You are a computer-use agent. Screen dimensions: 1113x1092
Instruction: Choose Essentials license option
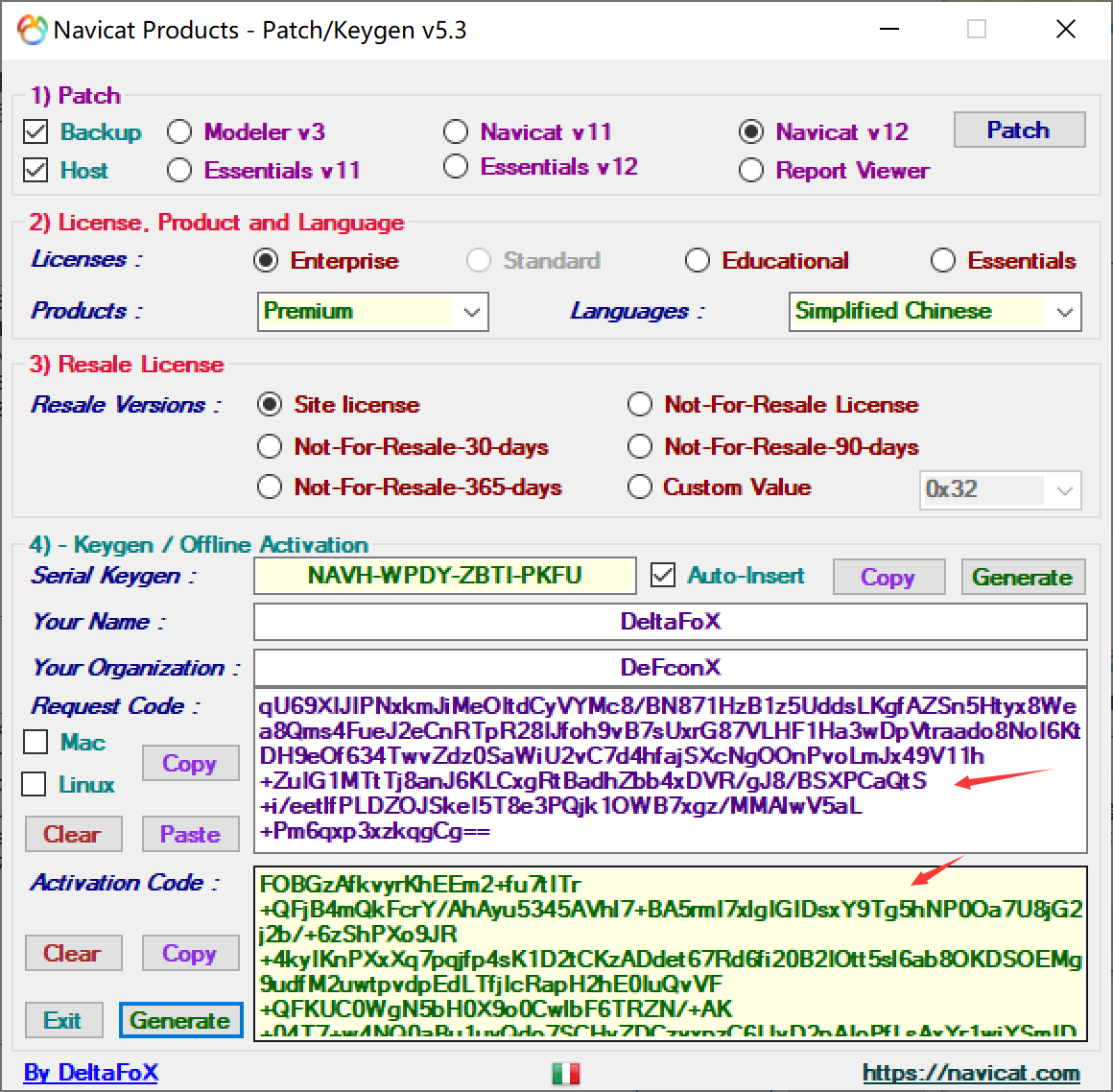(x=942, y=261)
